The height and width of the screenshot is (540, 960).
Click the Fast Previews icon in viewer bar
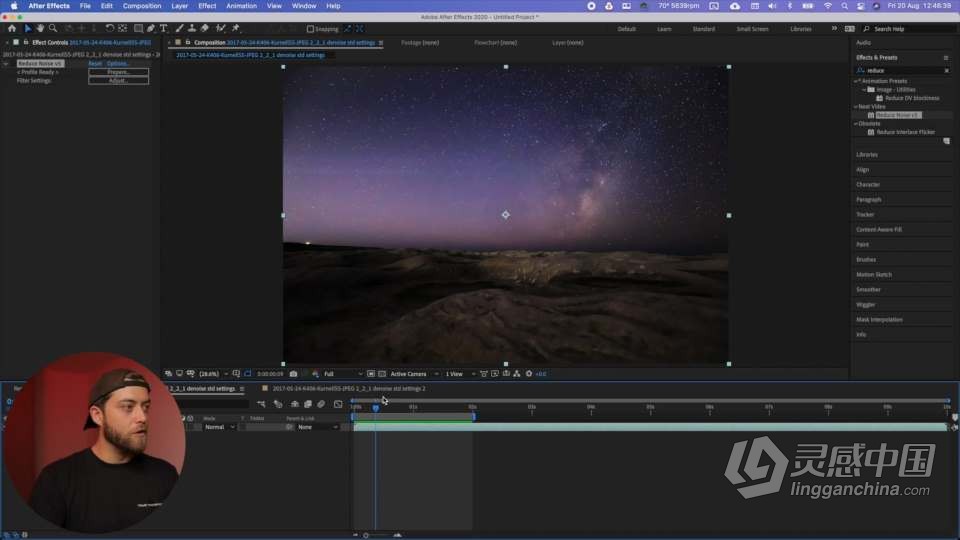495,373
